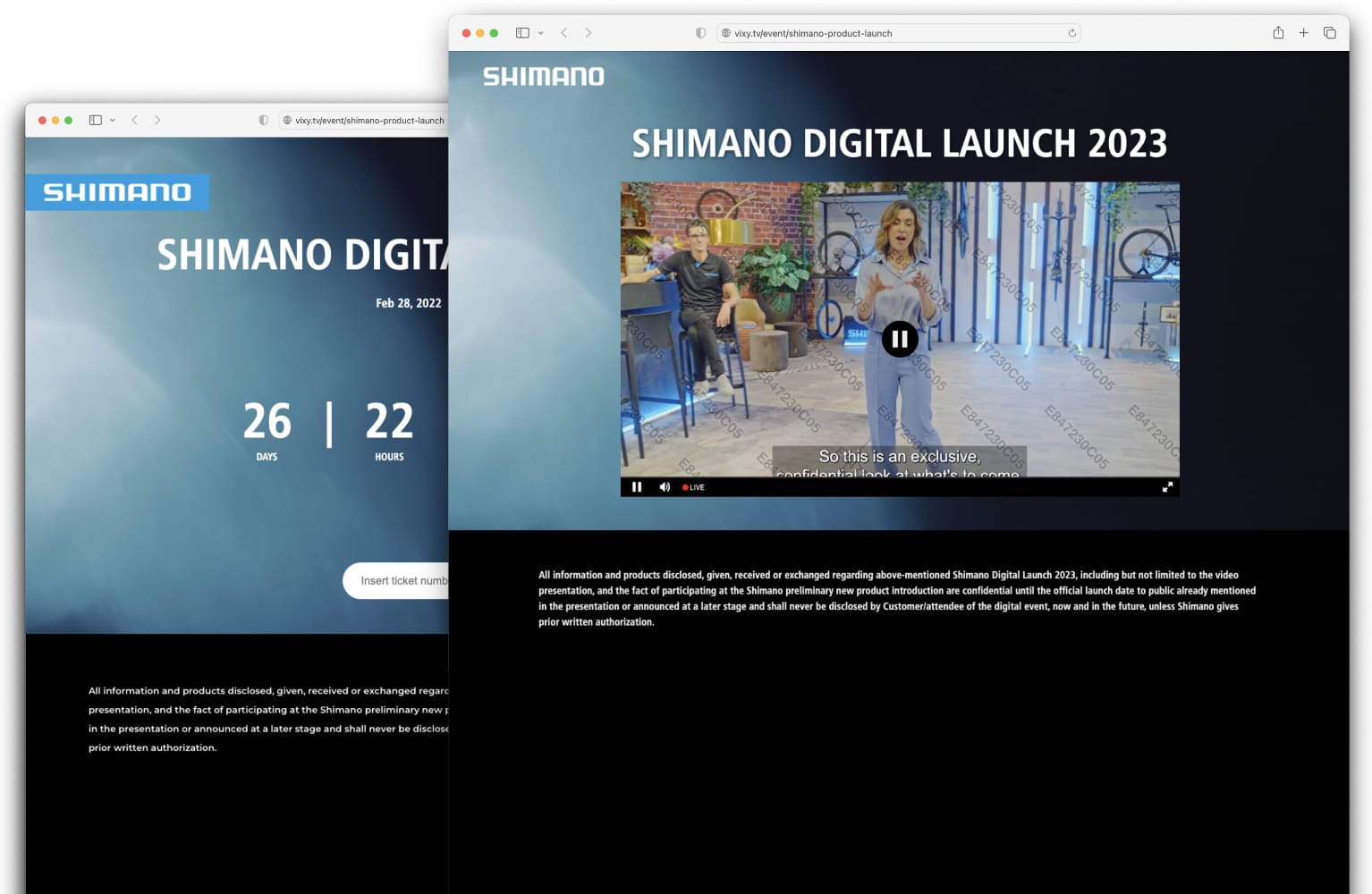Click the red LIVE indicator in player bar
This screenshot has width=1372, height=894.
pos(693,487)
